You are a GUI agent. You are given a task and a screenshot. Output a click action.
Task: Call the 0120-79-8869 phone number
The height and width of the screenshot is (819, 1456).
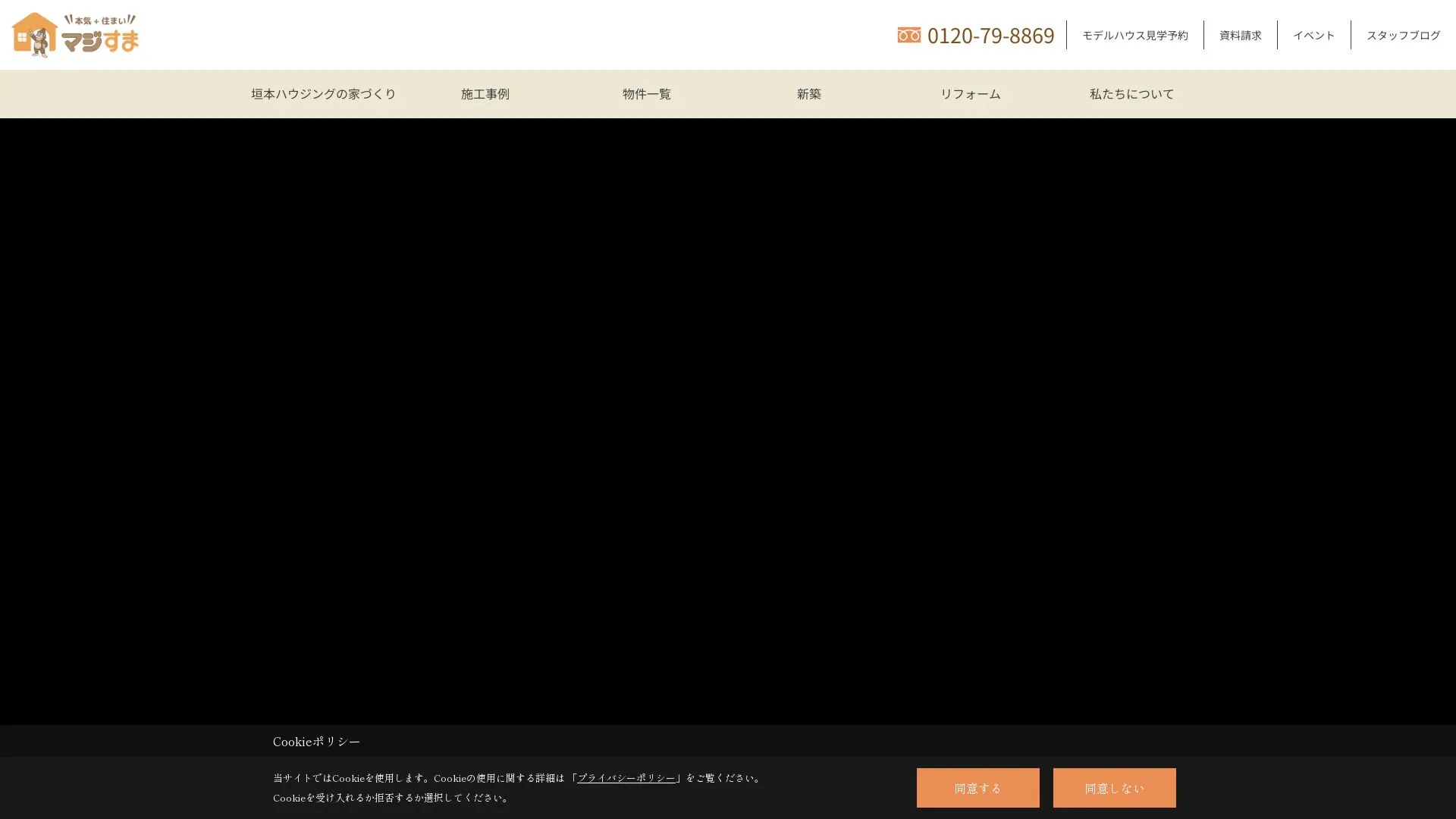pos(990,35)
